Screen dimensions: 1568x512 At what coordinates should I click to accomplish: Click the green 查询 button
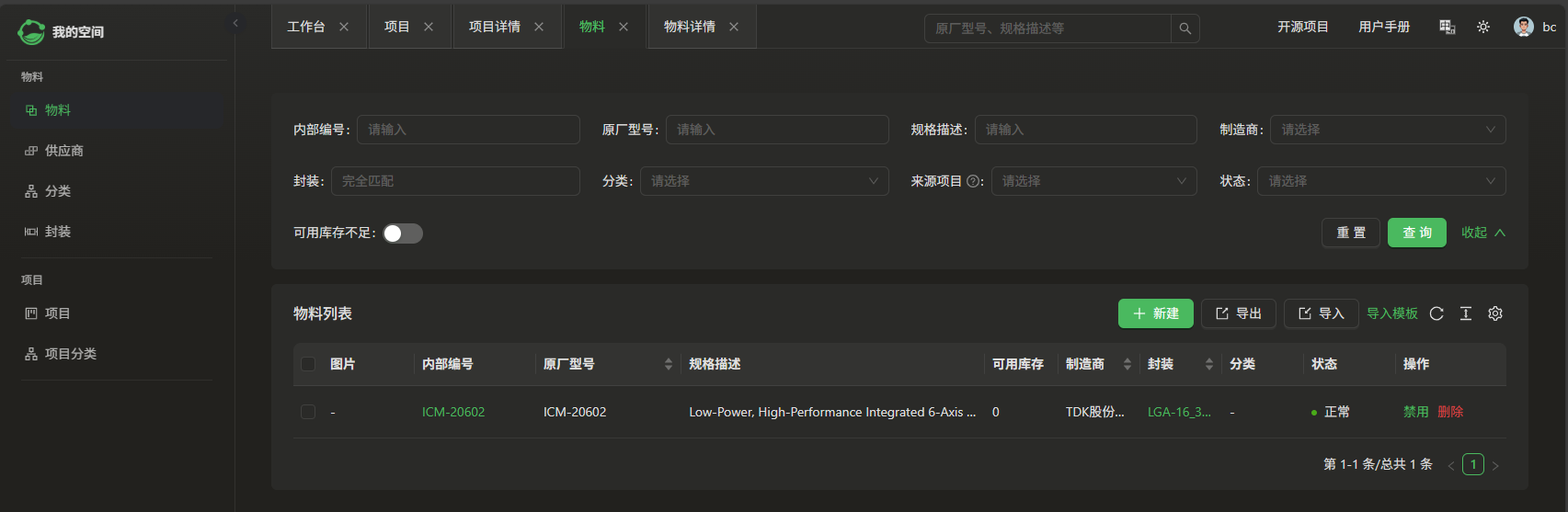pyautogui.click(x=1416, y=233)
